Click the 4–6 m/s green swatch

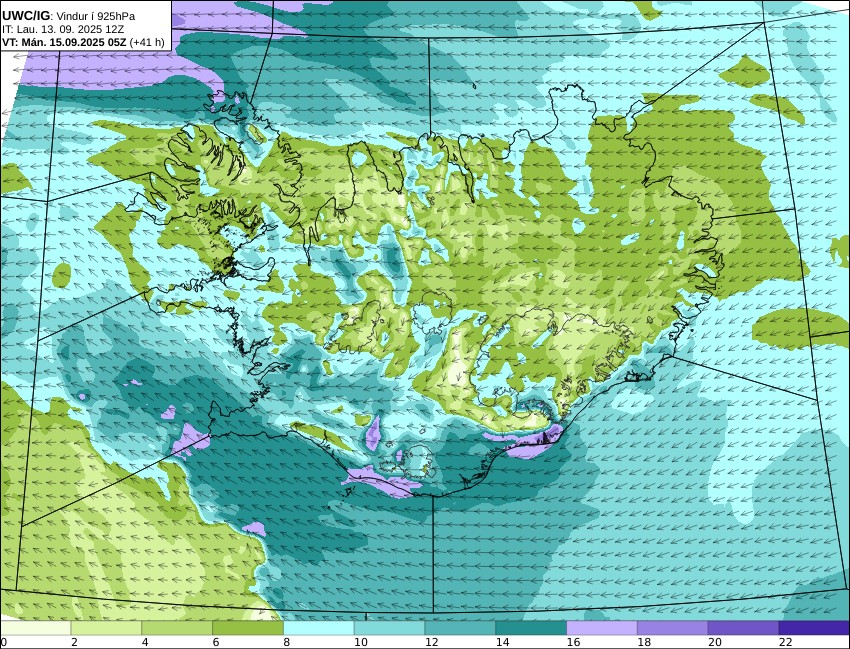click(x=177, y=628)
